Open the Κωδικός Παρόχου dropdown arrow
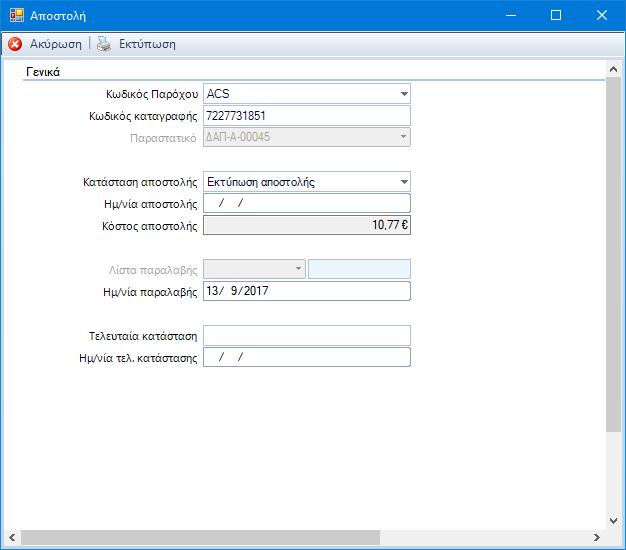The height and width of the screenshot is (550, 626). [404, 94]
